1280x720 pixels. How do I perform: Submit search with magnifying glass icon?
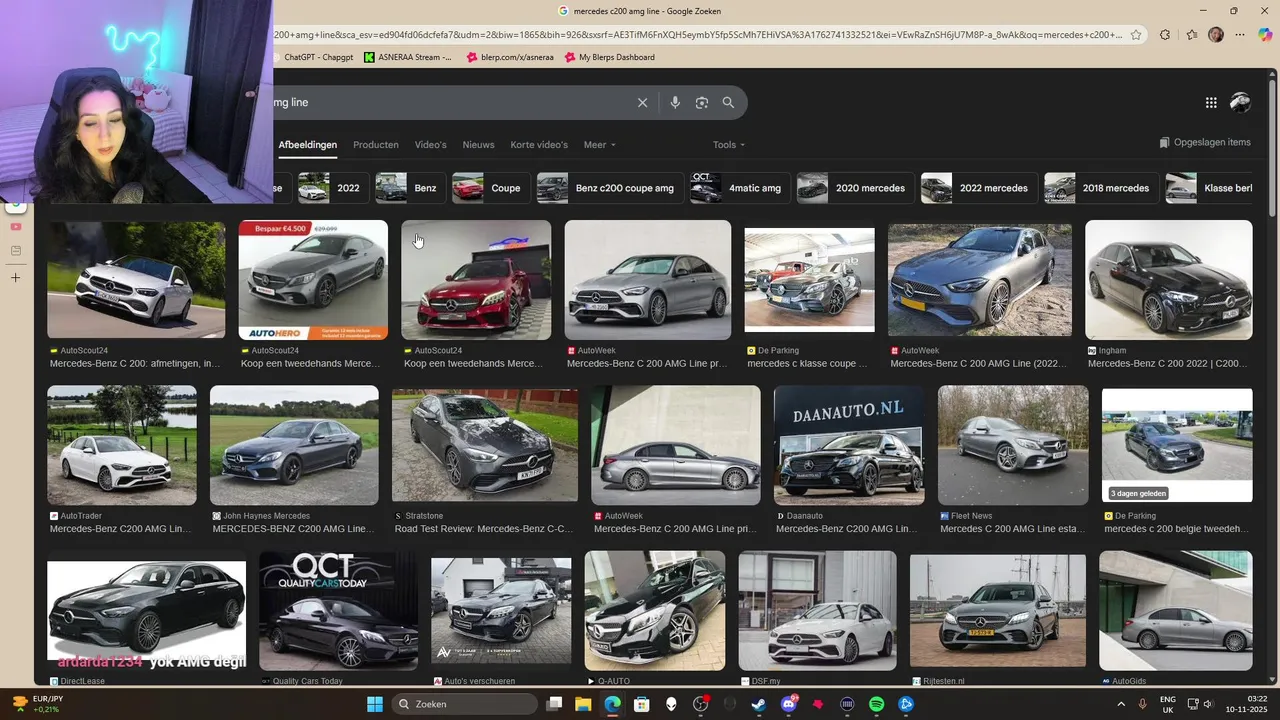pyautogui.click(x=728, y=102)
